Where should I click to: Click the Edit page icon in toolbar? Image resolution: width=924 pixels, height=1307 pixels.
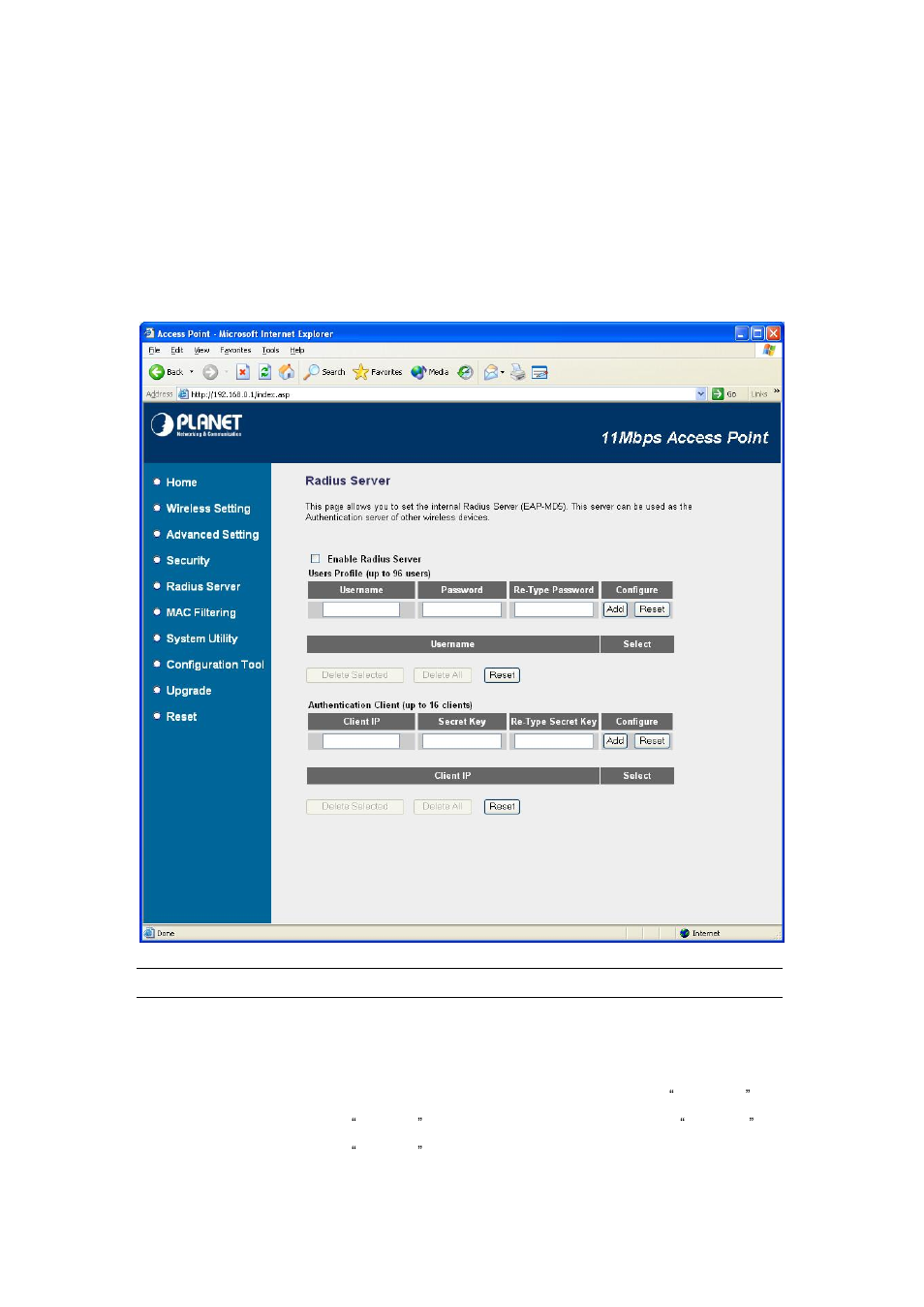540,372
